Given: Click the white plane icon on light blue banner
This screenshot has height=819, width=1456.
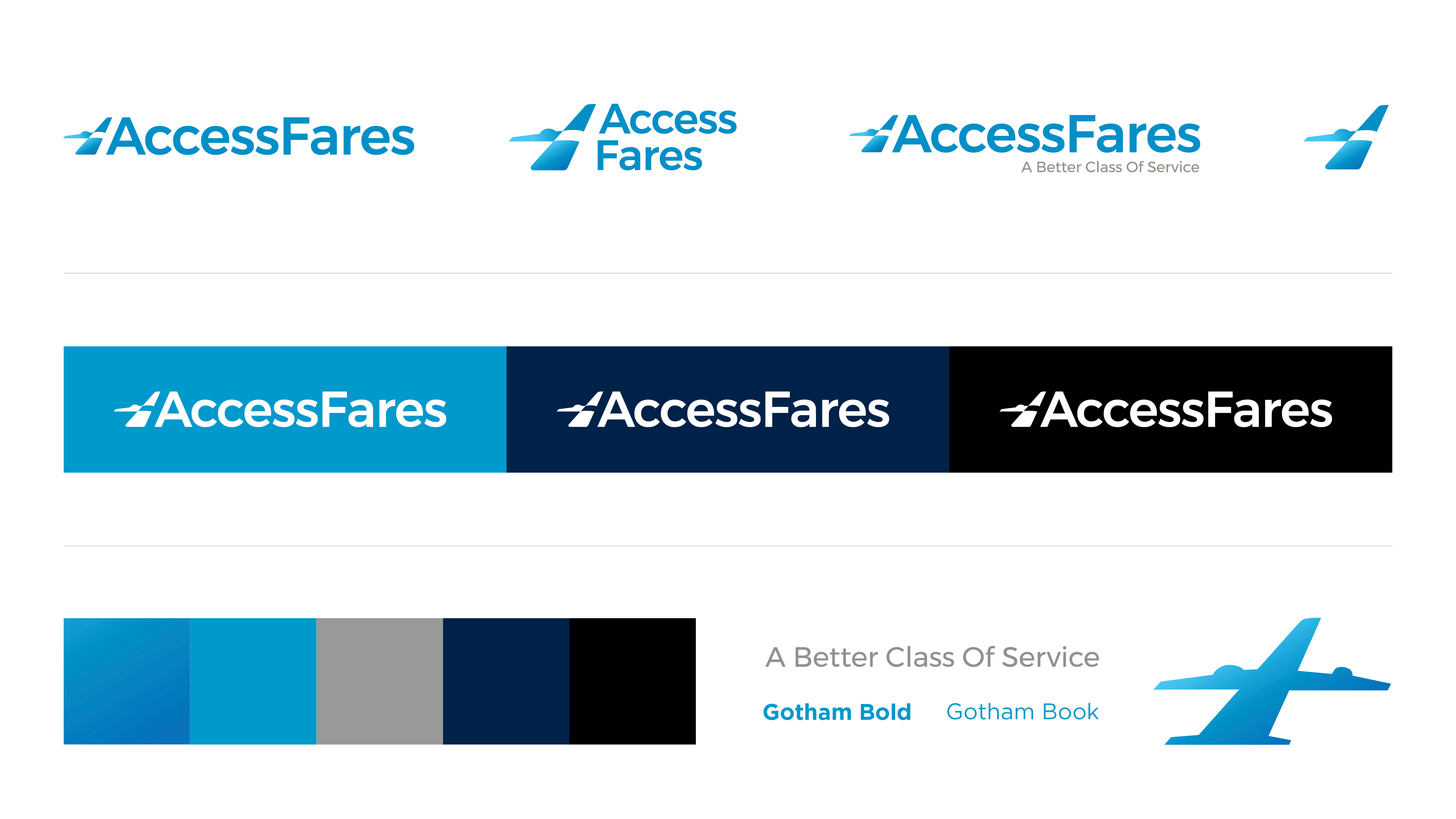Looking at the screenshot, I should click(x=139, y=410).
